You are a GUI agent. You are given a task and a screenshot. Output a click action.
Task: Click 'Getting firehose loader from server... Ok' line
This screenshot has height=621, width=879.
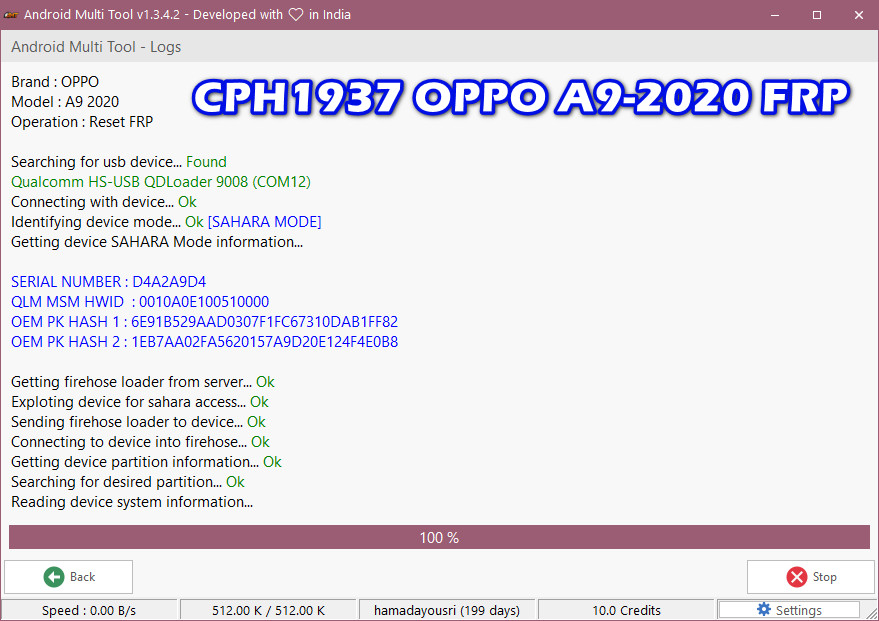tap(143, 382)
